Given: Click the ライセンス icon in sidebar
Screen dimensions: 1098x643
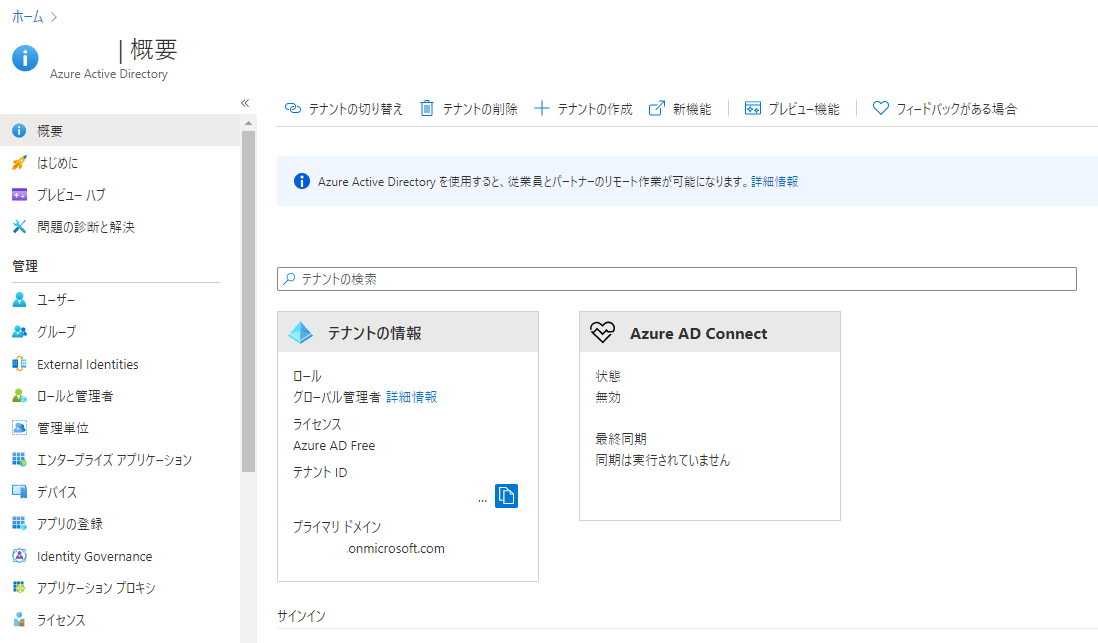Looking at the screenshot, I should (19, 620).
